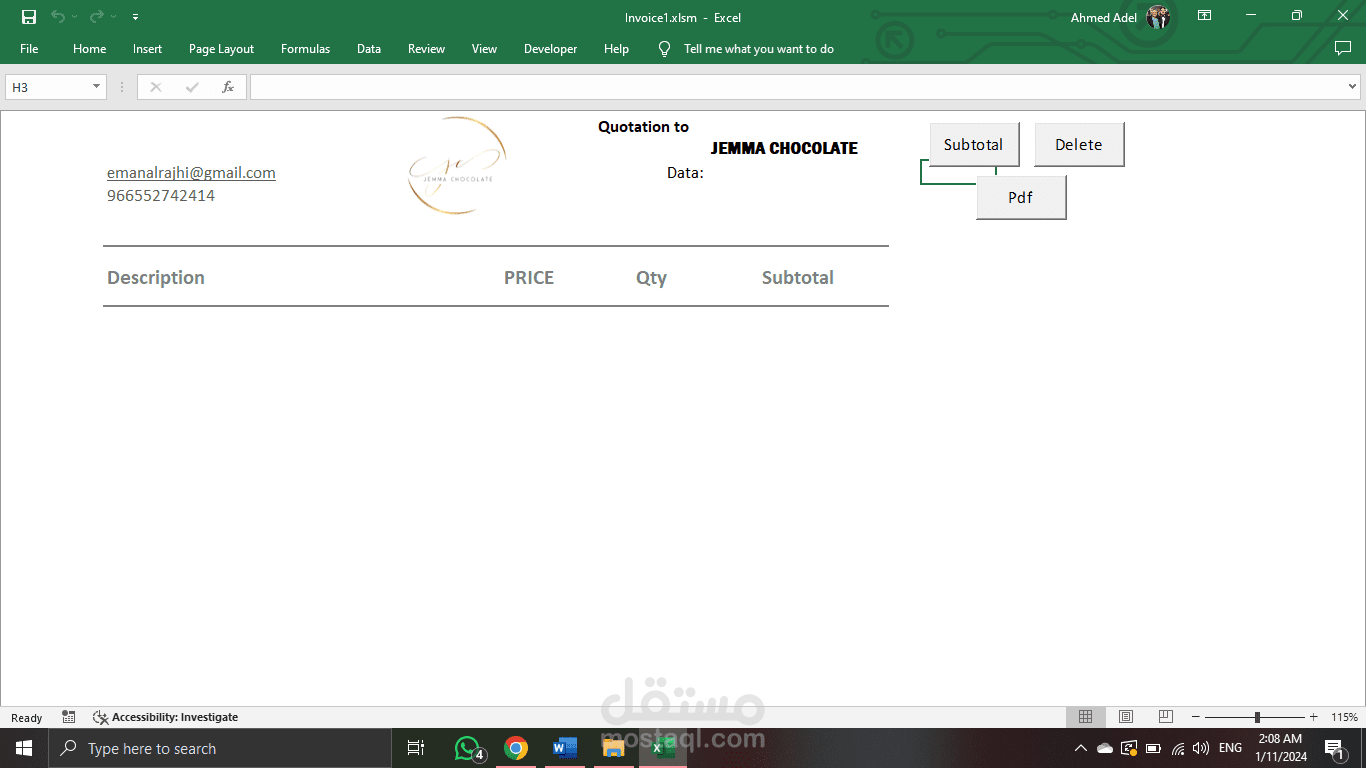Click the Tell me what you want search box
Viewport: 1366px width, 768px height.
click(758, 49)
